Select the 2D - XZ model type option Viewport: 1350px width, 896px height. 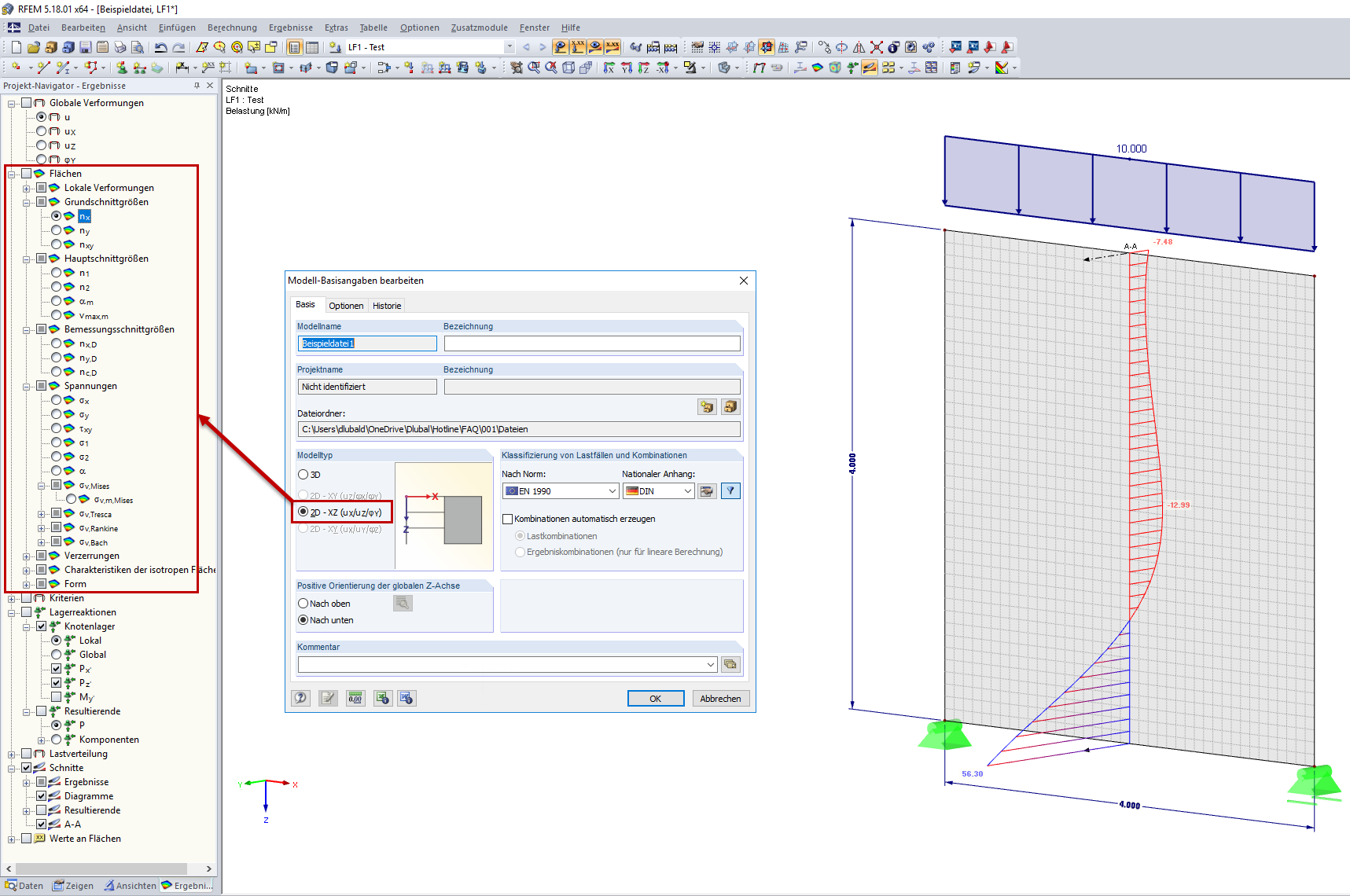(303, 512)
